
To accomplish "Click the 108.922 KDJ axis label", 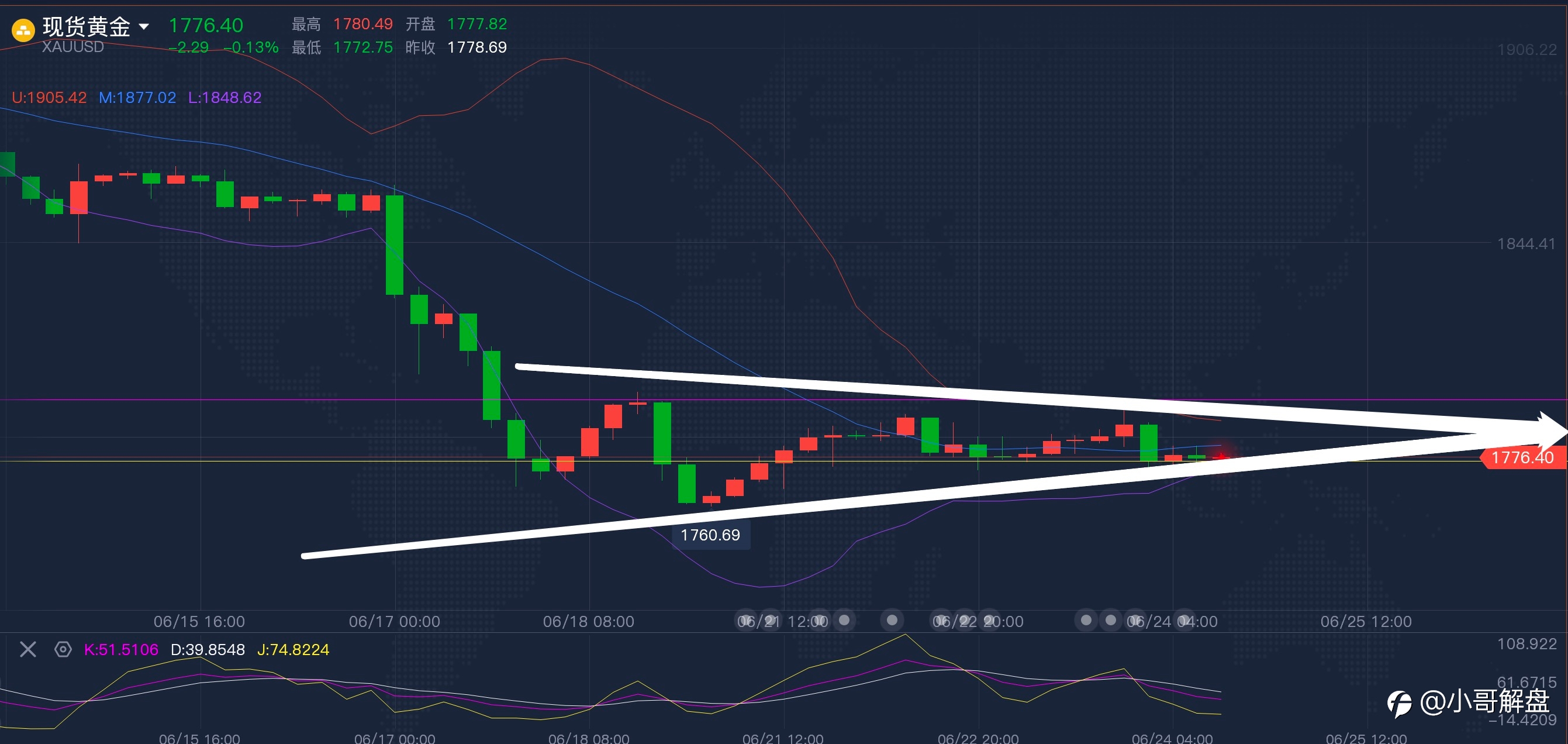I will pyautogui.click(x=1526, y=643).
